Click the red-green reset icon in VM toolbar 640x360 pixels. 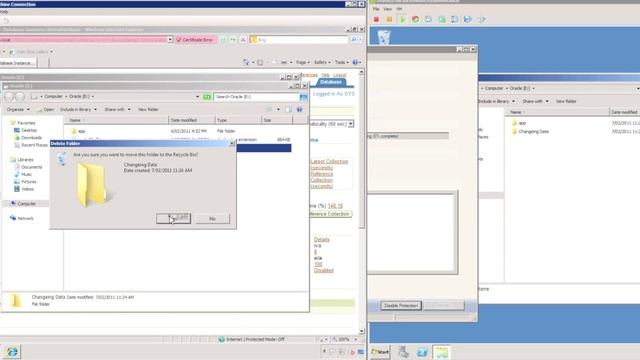(416, 19)
